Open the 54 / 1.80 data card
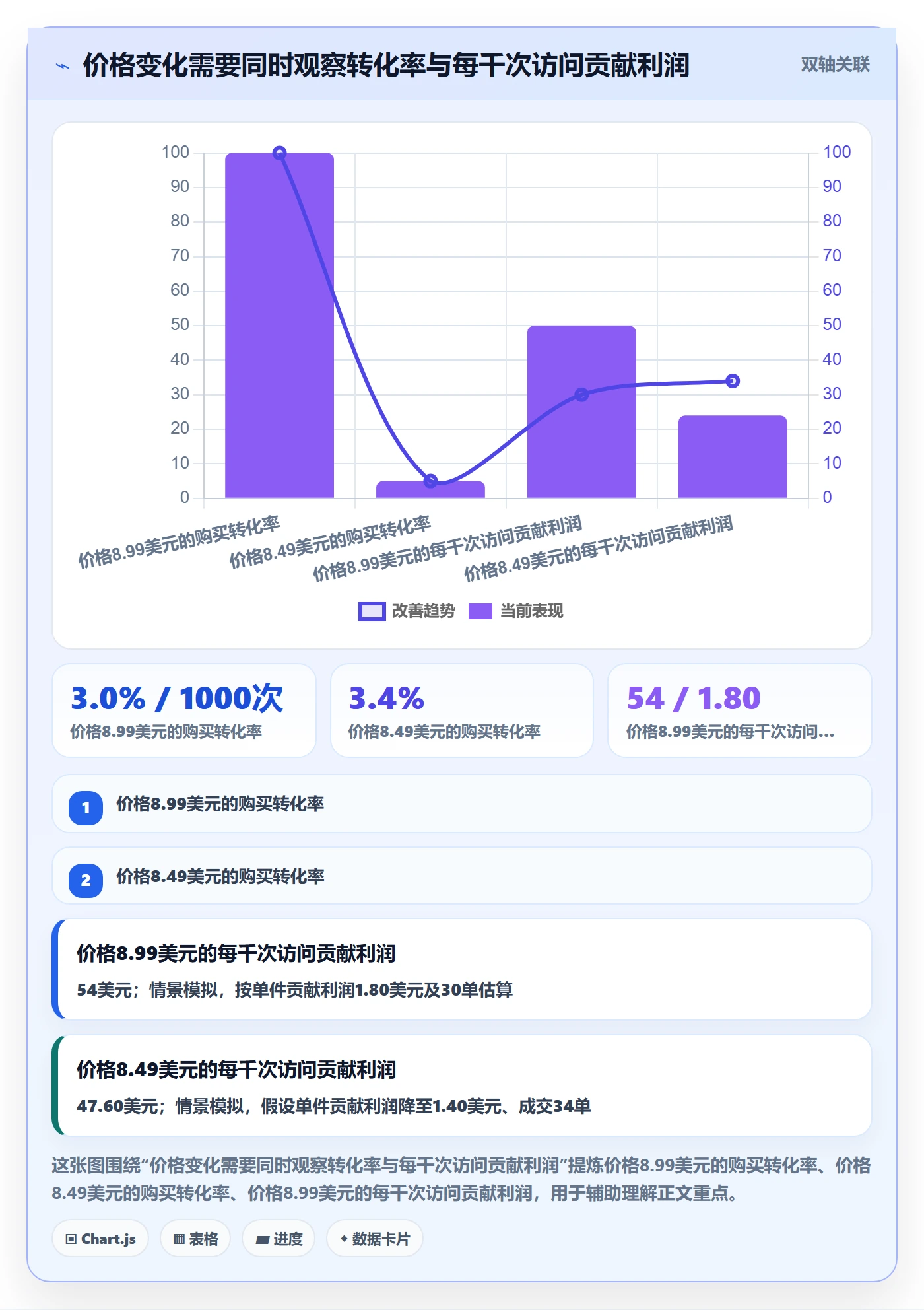This screenshot has height=1310, width=924. click(740, 710)
